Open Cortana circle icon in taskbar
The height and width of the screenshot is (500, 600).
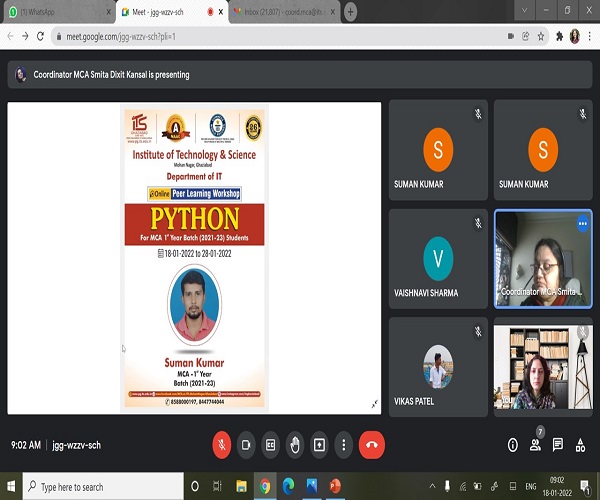tap(195, 486)
